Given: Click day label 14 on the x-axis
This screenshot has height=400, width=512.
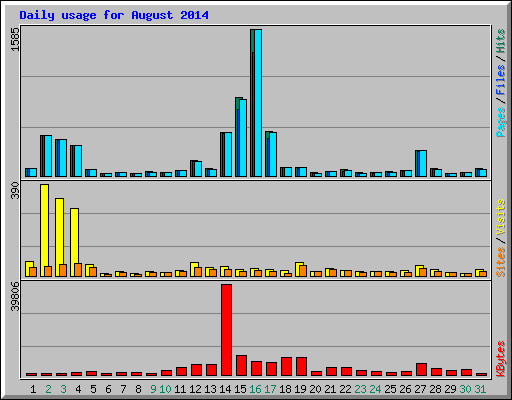Looking at the screenshot, I should (225, 389).
